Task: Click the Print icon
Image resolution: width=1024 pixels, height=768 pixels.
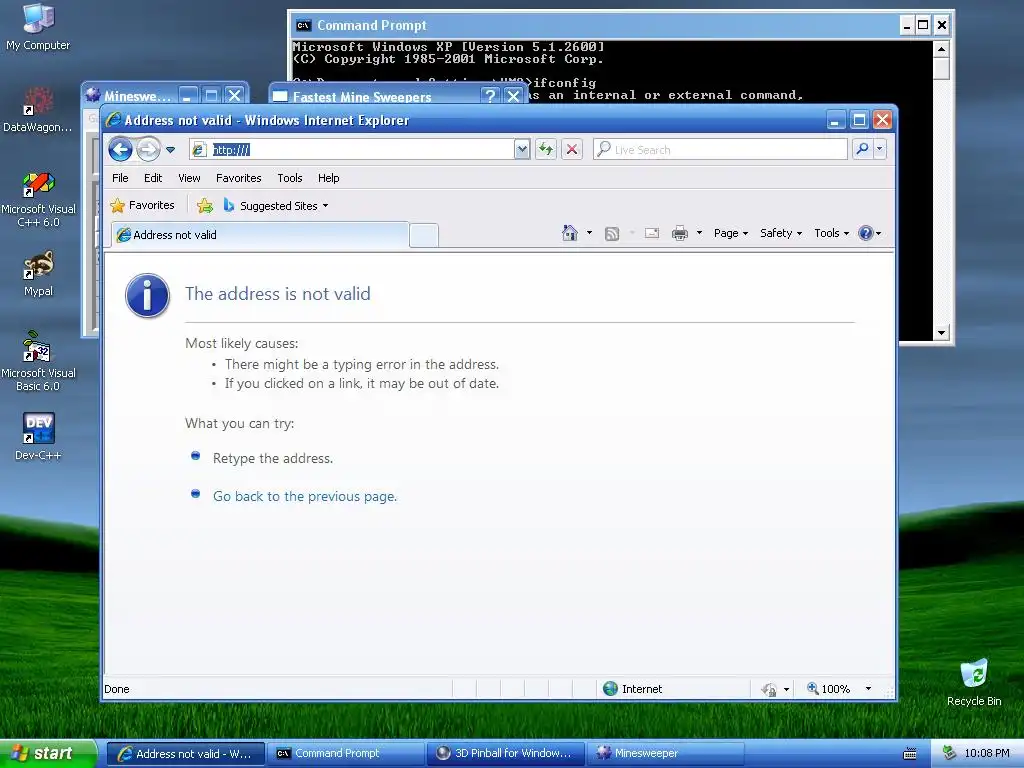Action: click(x=680, y=233)
